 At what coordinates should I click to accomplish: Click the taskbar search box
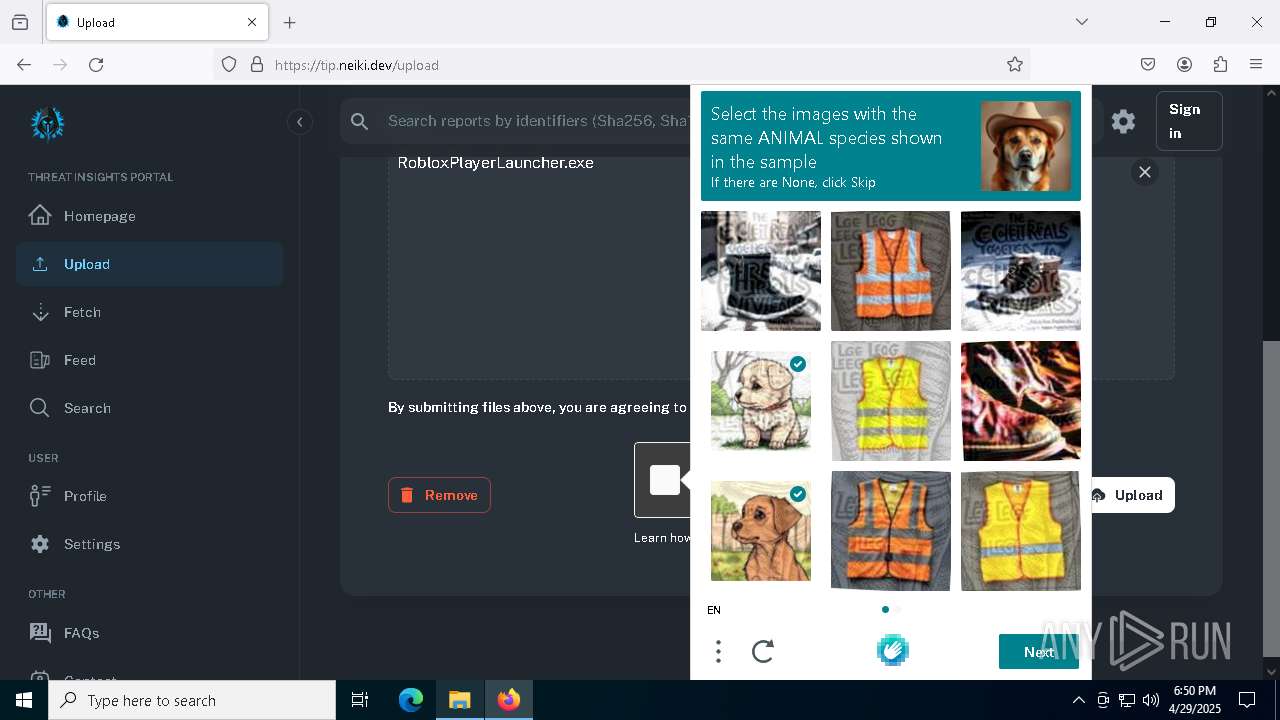192,700
